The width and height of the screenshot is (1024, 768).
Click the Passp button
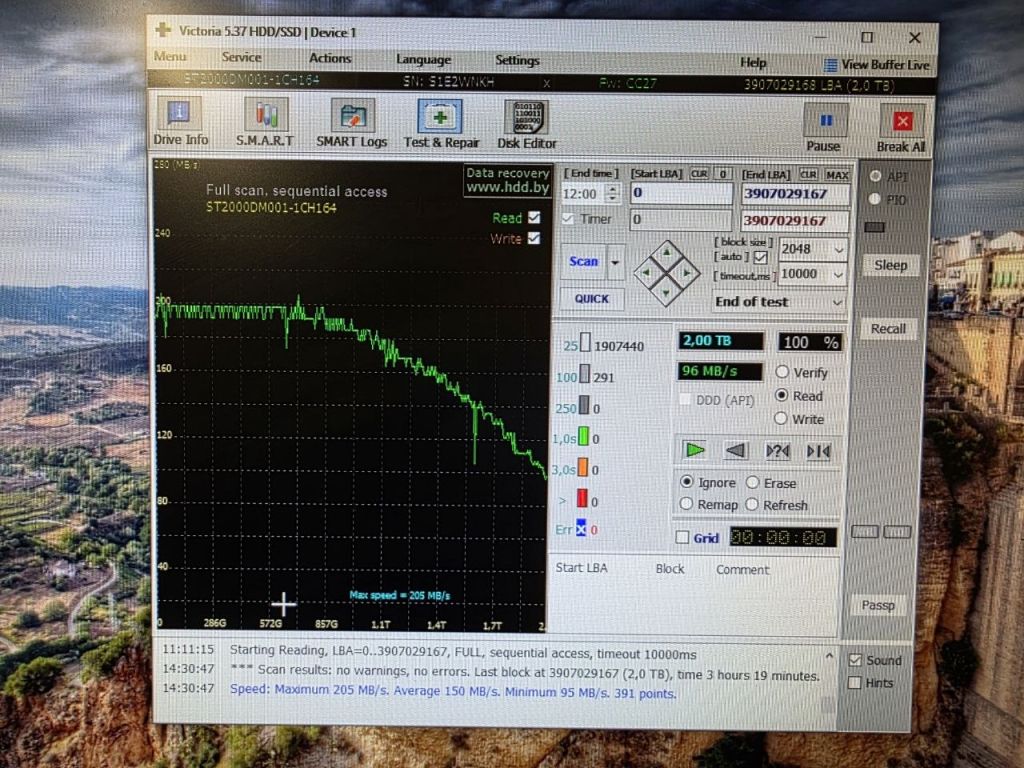click(878, 605)
